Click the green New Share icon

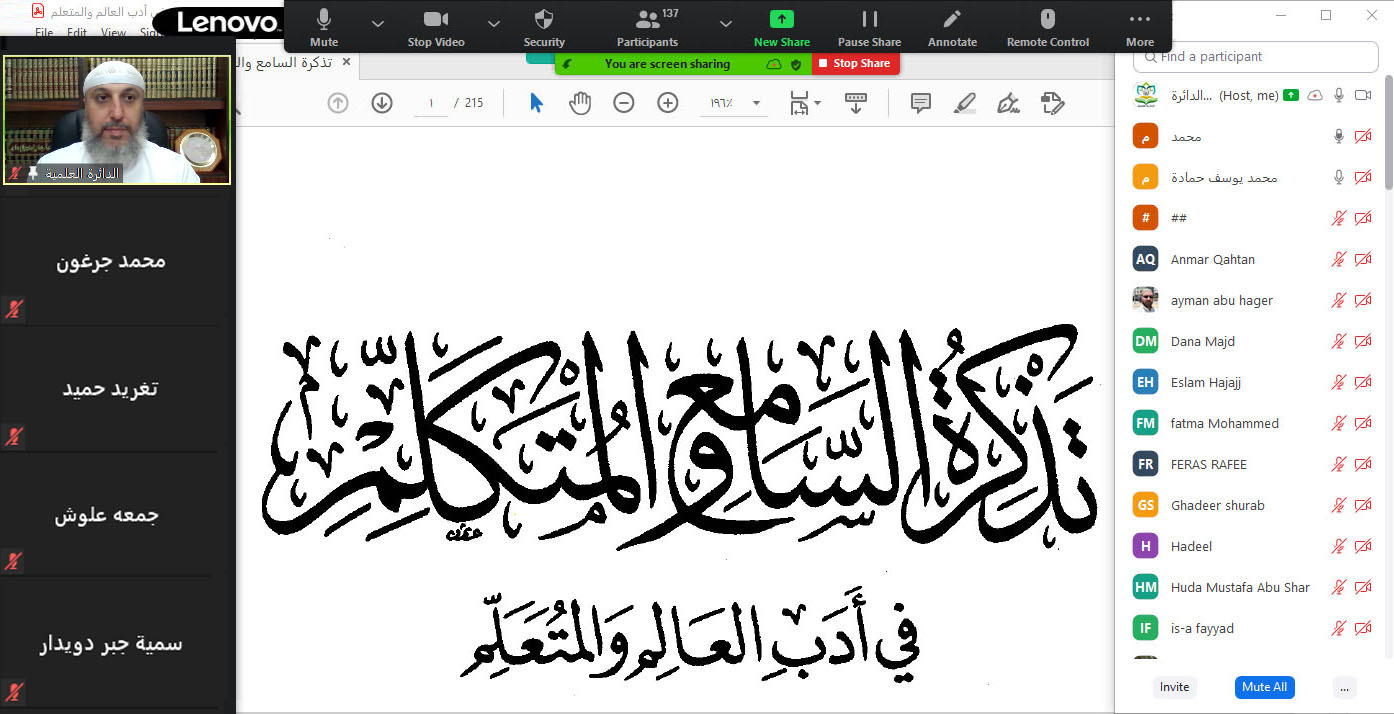(x=781, y=19)
